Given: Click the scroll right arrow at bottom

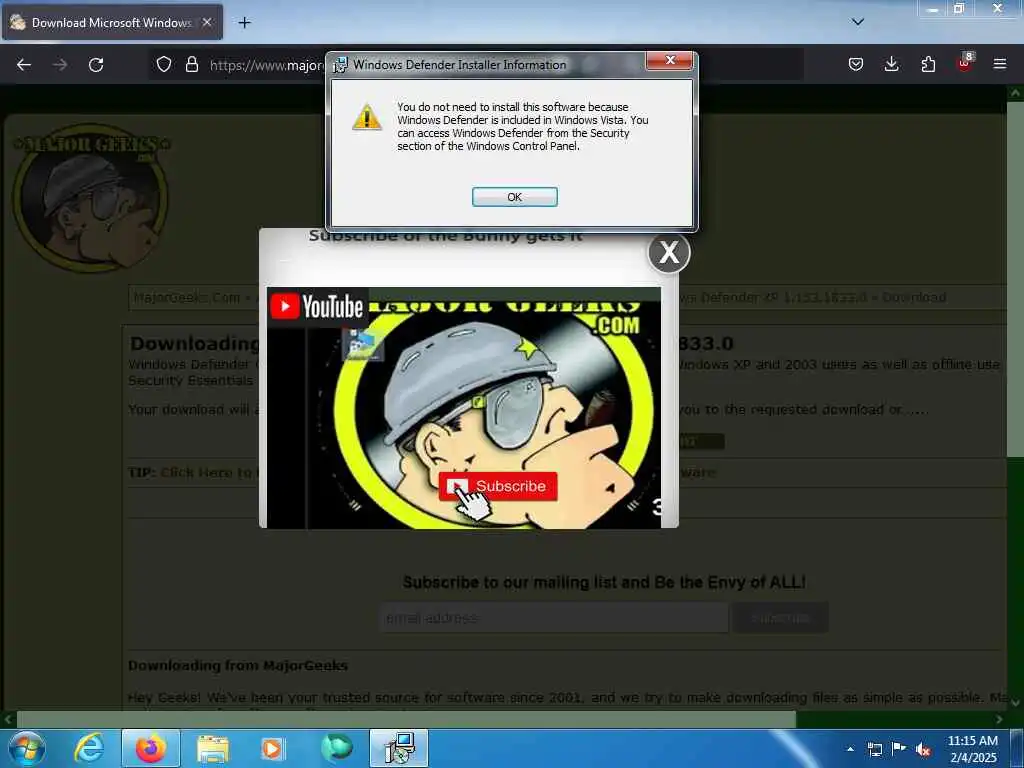Looking at the screenshot, I should 999,719.
